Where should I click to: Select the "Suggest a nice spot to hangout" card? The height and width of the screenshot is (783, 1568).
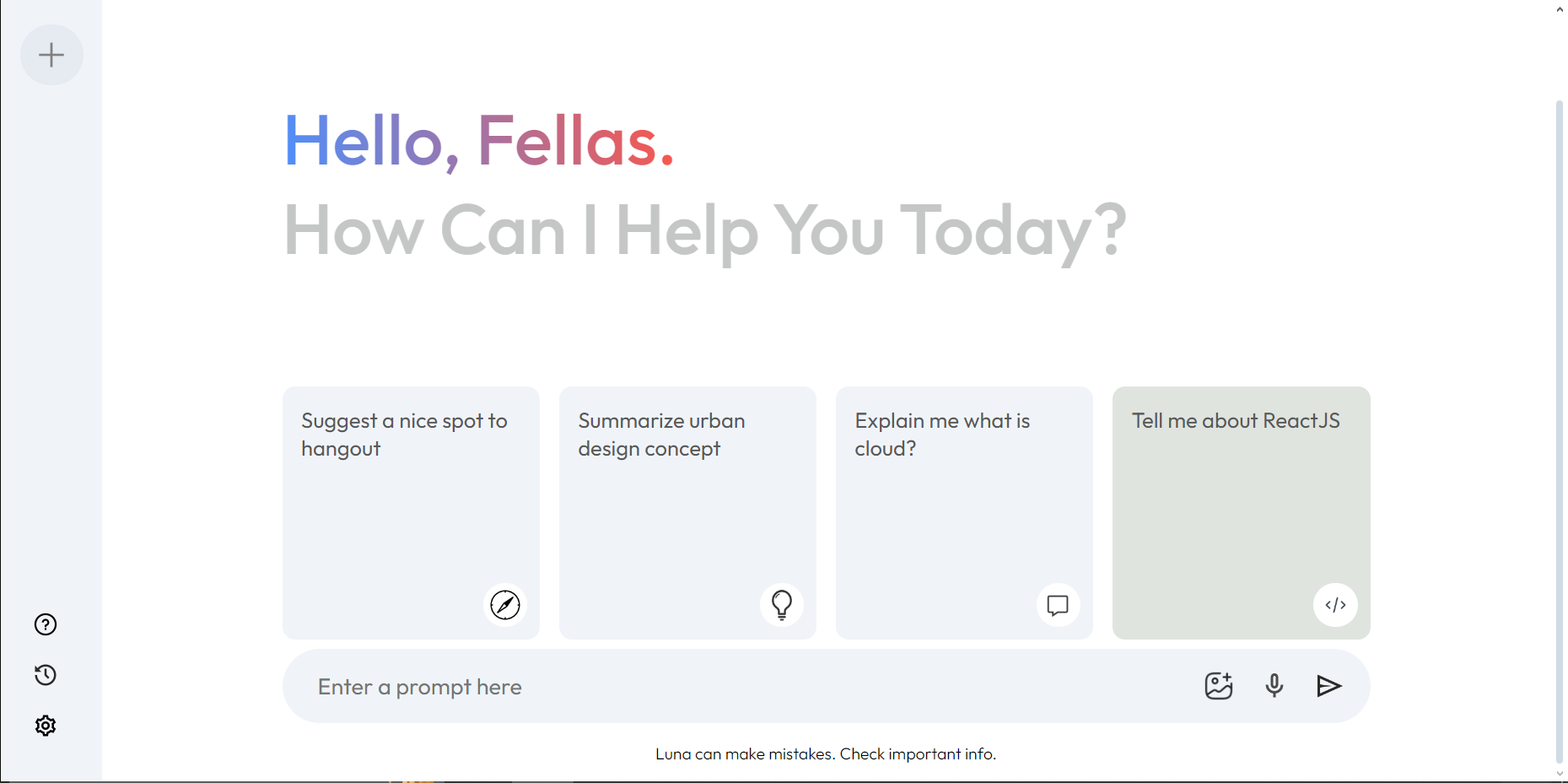pos(411,513)
